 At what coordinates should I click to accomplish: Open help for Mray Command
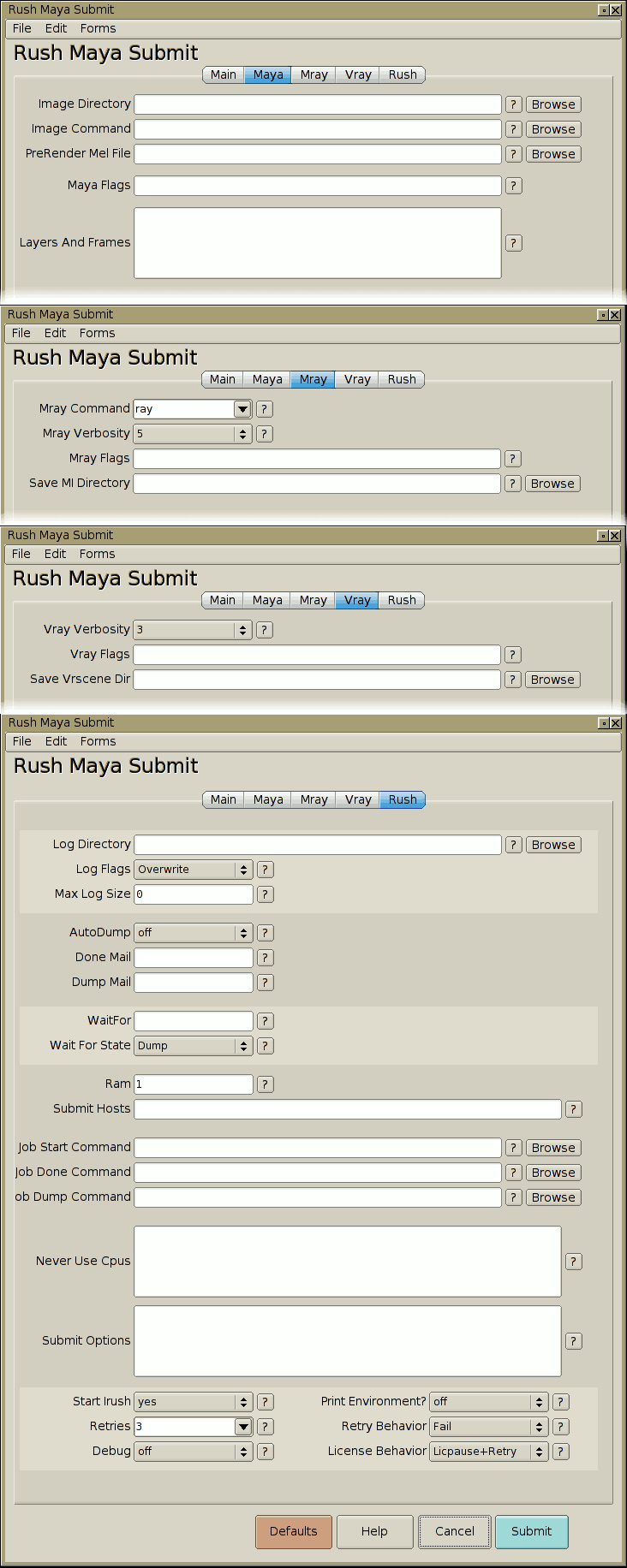coord(265,409)
